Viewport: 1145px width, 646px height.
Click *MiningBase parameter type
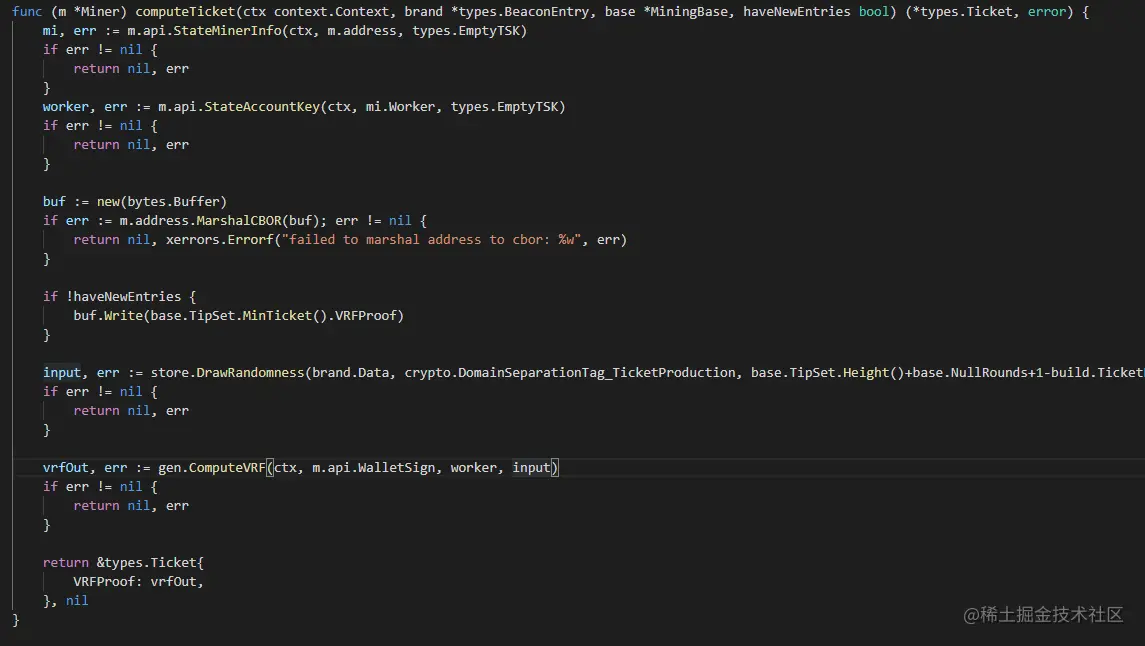686,12
